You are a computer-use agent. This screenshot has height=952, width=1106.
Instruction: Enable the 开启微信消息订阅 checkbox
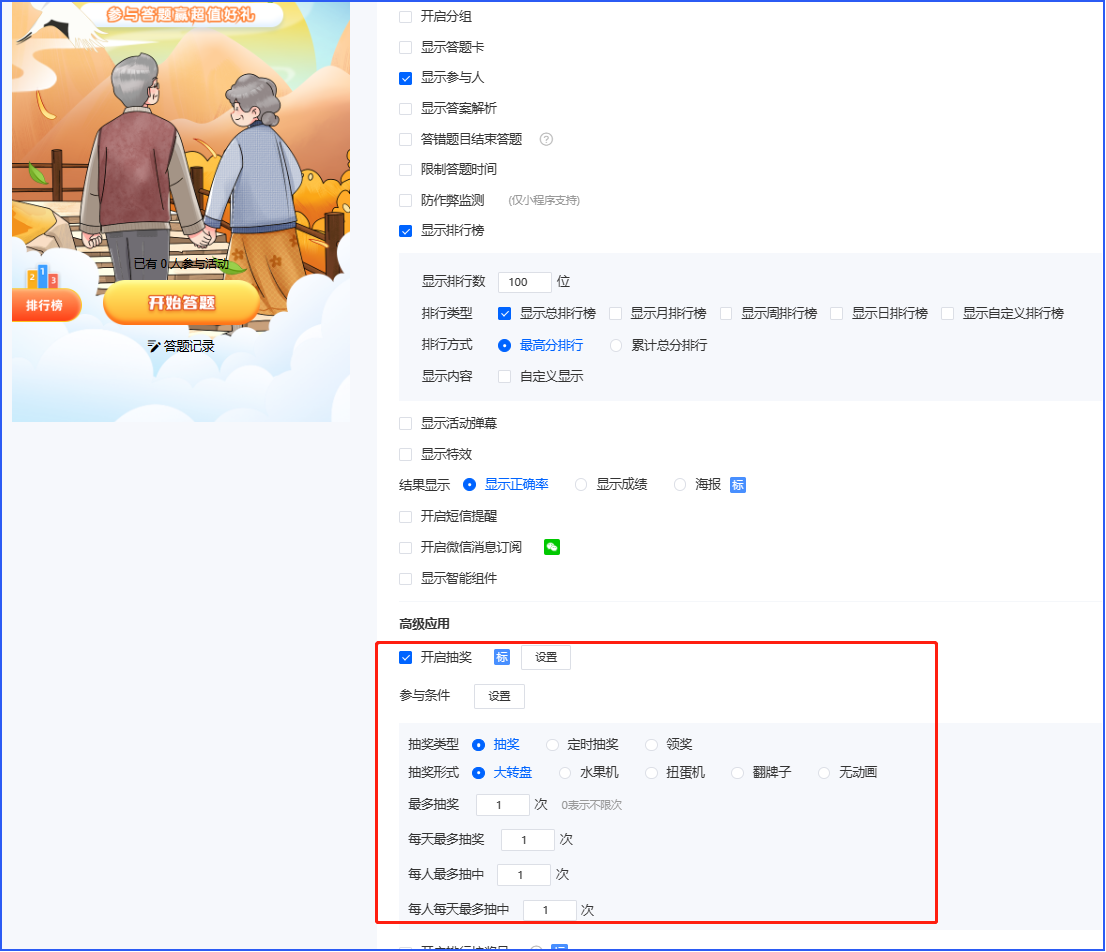point(406,548)
